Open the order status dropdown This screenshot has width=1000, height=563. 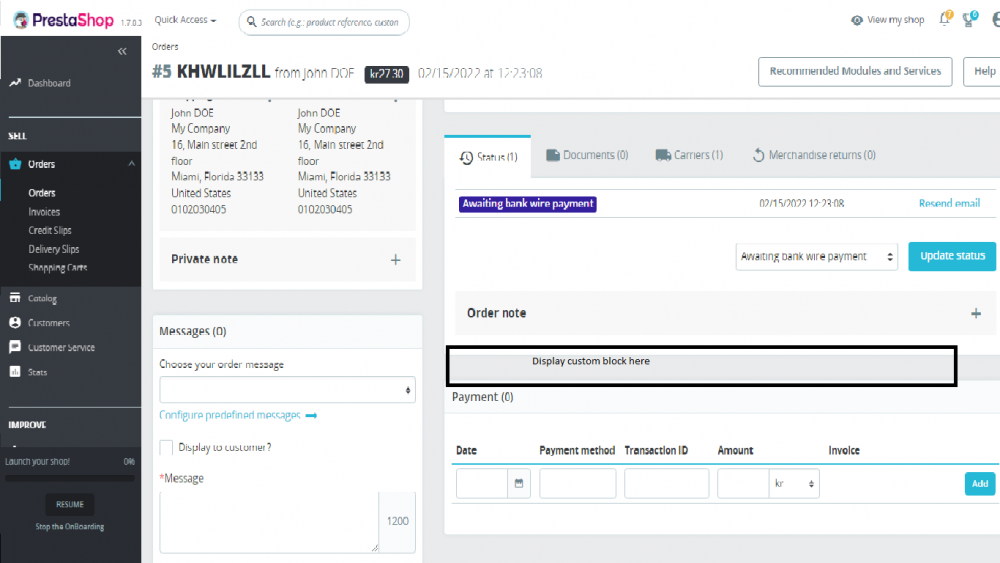816,256
